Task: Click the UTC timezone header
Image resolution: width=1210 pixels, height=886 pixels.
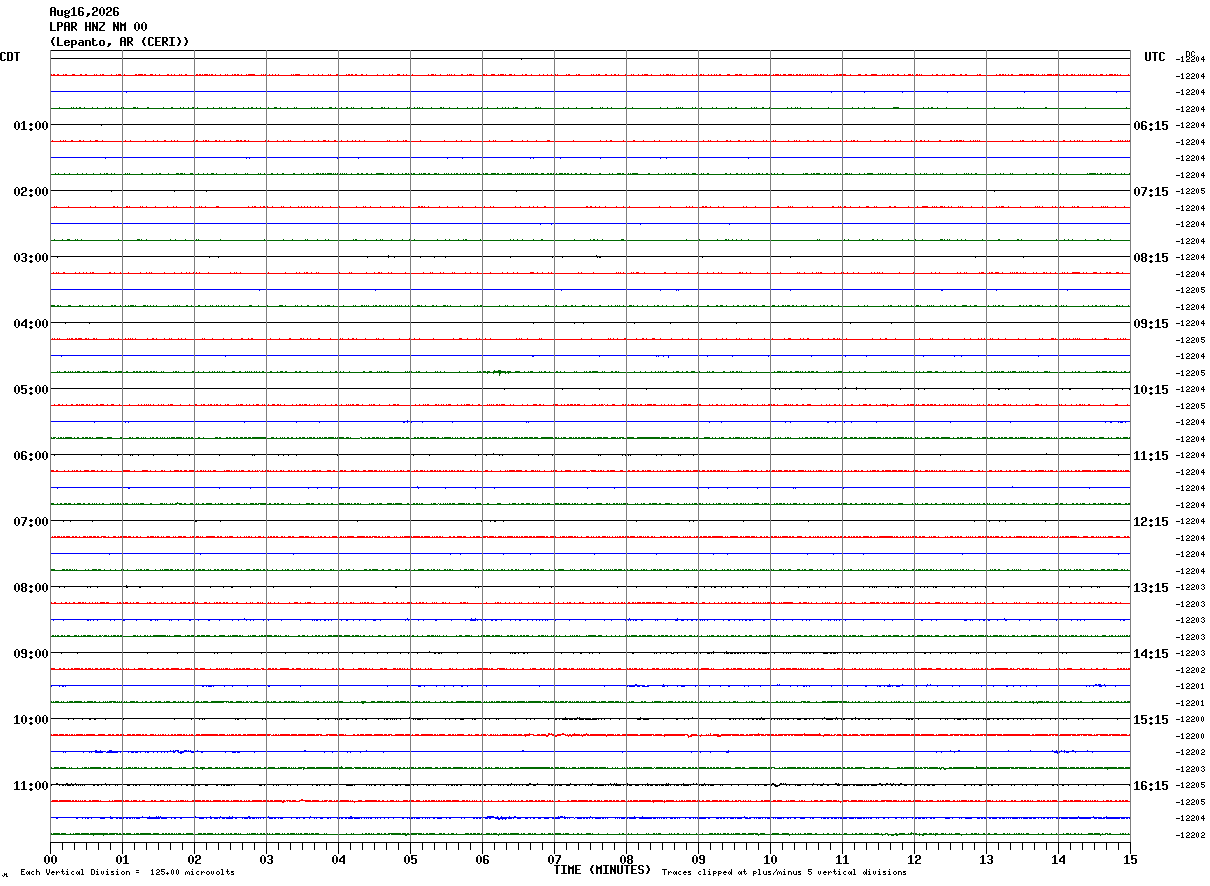Action: [x=1155, y=57]
